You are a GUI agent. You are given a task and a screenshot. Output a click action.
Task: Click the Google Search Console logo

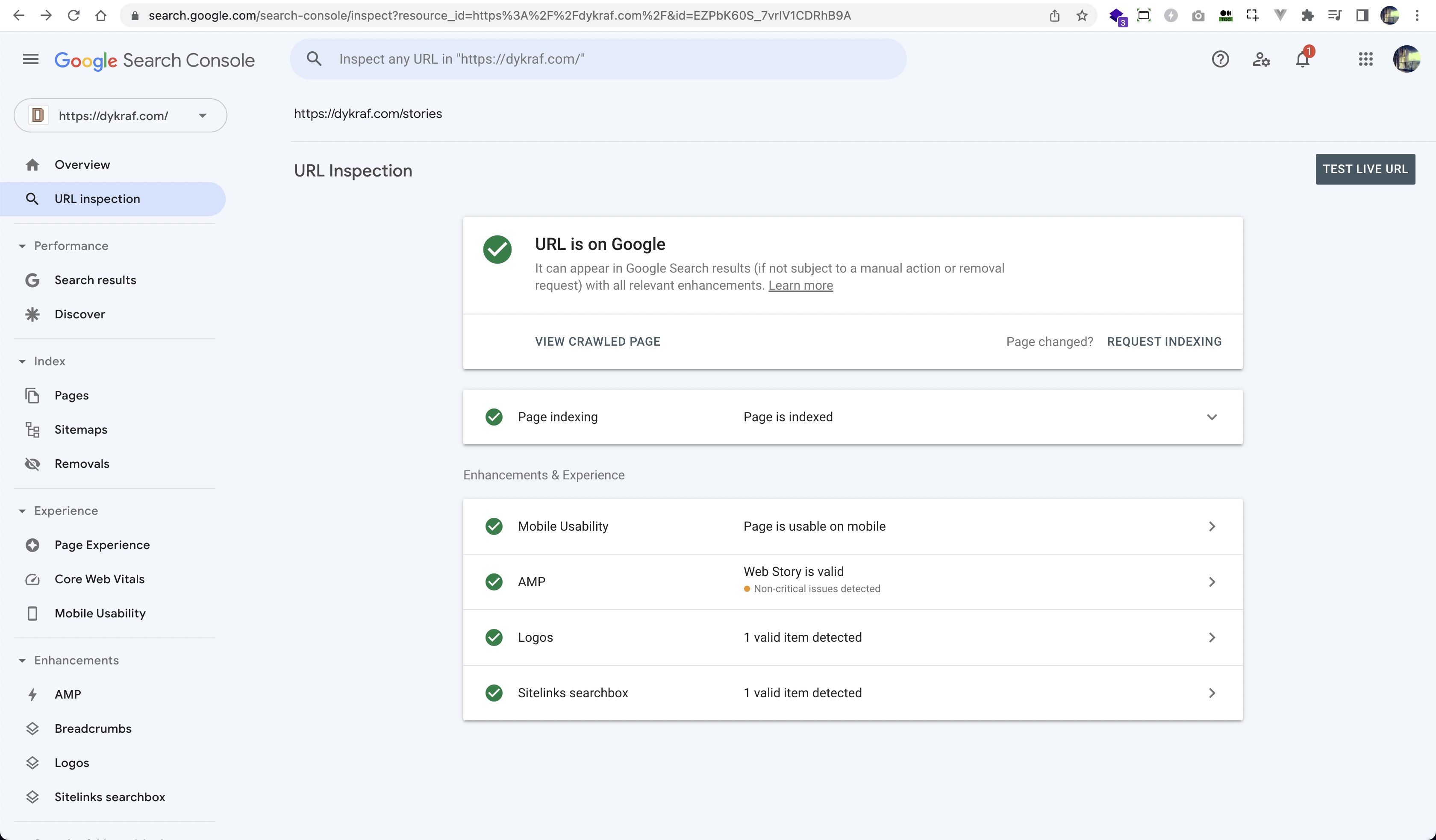tap(154, 60)
